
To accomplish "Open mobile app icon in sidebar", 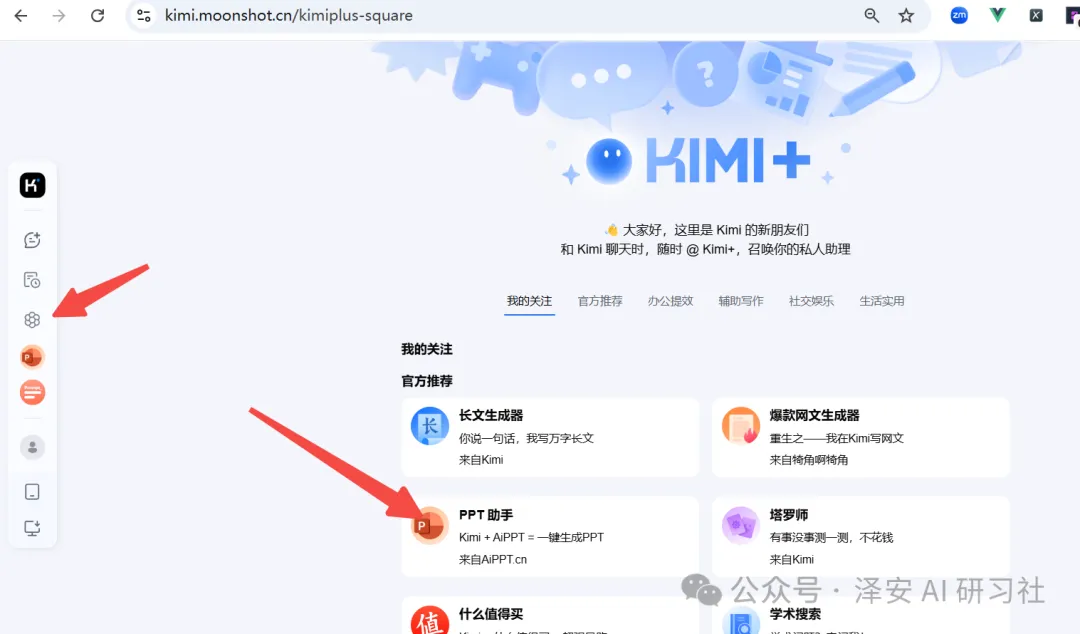I will 32,491.
